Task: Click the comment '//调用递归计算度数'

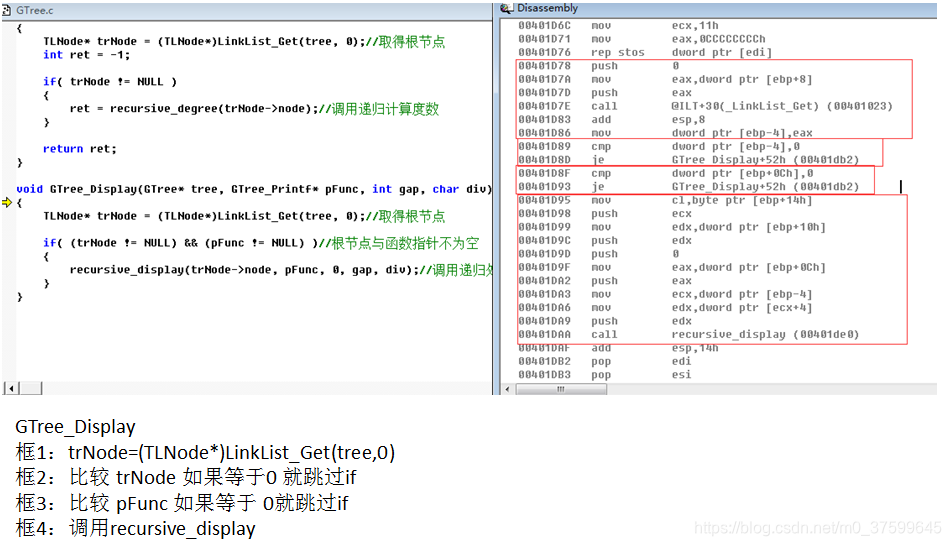Action: coord(378,109)
